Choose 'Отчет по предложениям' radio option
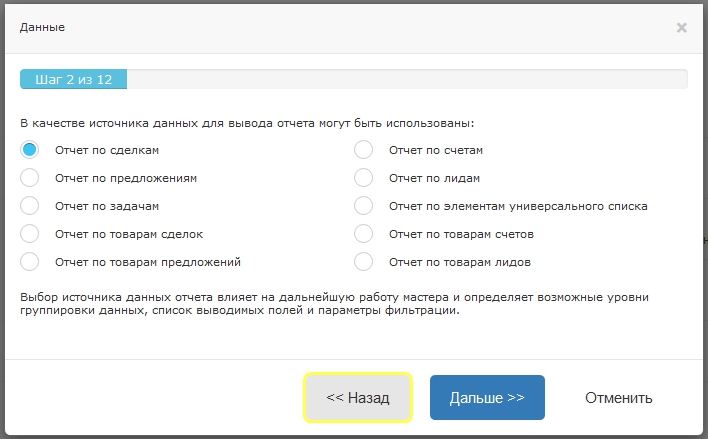 coord(30,178)
